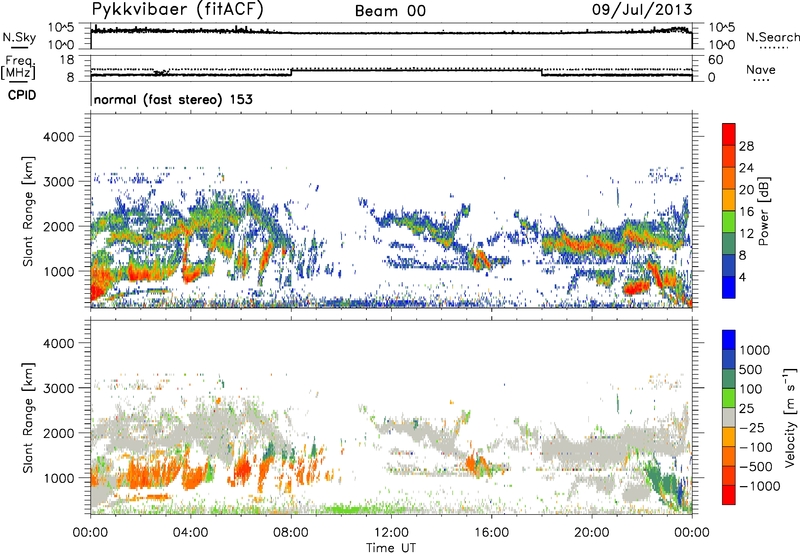Click the Slant Range label of velocity panel
This screenshot has width=800, height=554.
[28, 417]
